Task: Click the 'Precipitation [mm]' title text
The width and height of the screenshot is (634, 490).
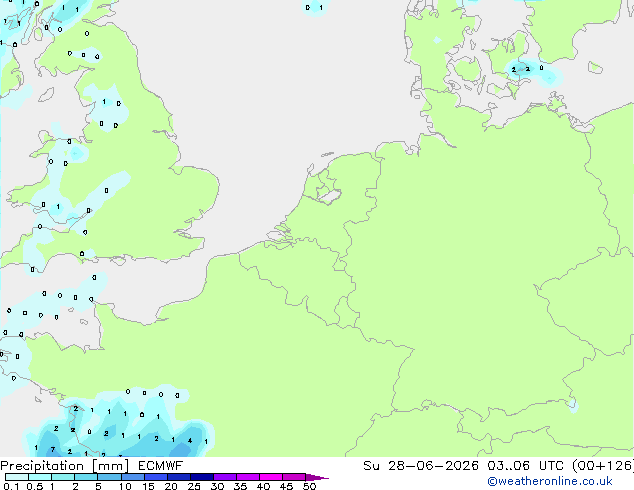Action: point(65,466)
